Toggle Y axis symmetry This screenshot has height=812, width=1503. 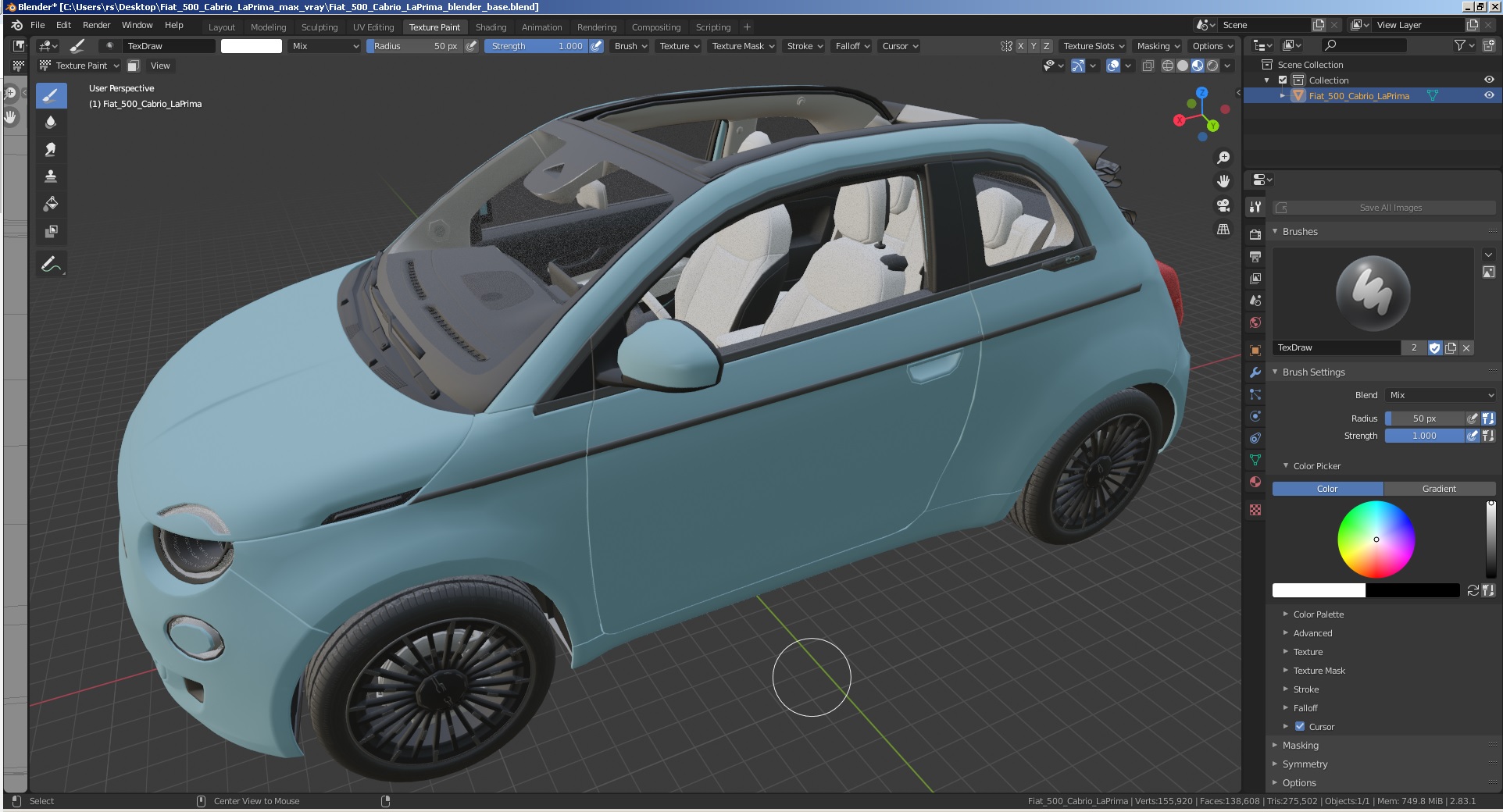(1034, 46)
